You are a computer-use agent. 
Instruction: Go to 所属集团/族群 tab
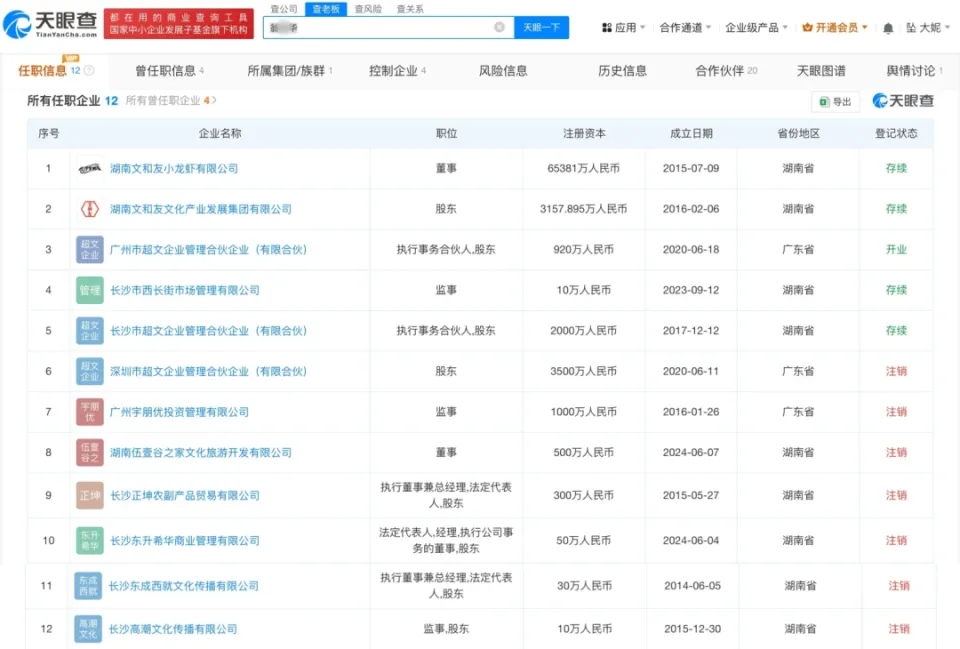pos(290,70)
